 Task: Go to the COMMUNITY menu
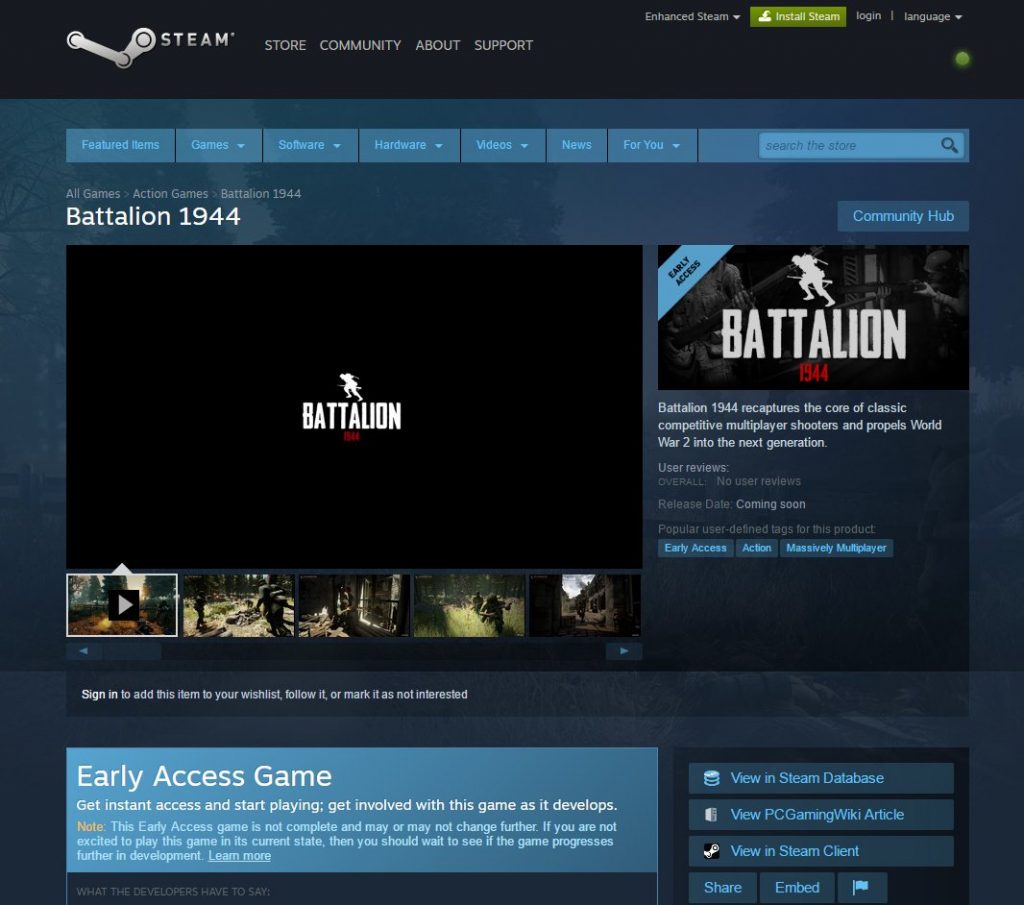[x=360, y=45]
